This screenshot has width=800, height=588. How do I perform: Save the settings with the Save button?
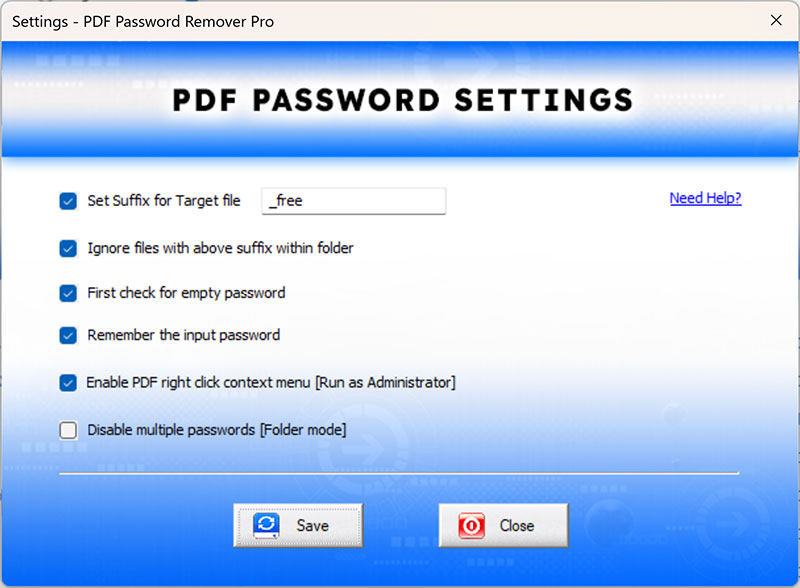298,526
